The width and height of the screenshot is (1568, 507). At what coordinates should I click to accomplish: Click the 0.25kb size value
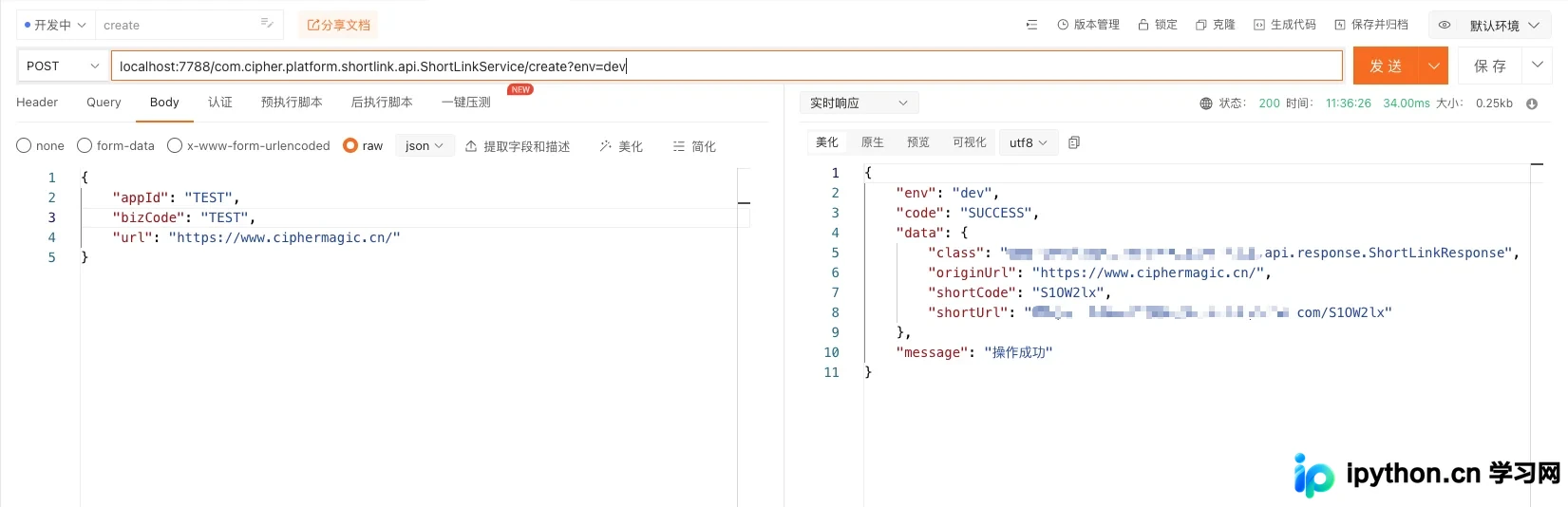1494,103
